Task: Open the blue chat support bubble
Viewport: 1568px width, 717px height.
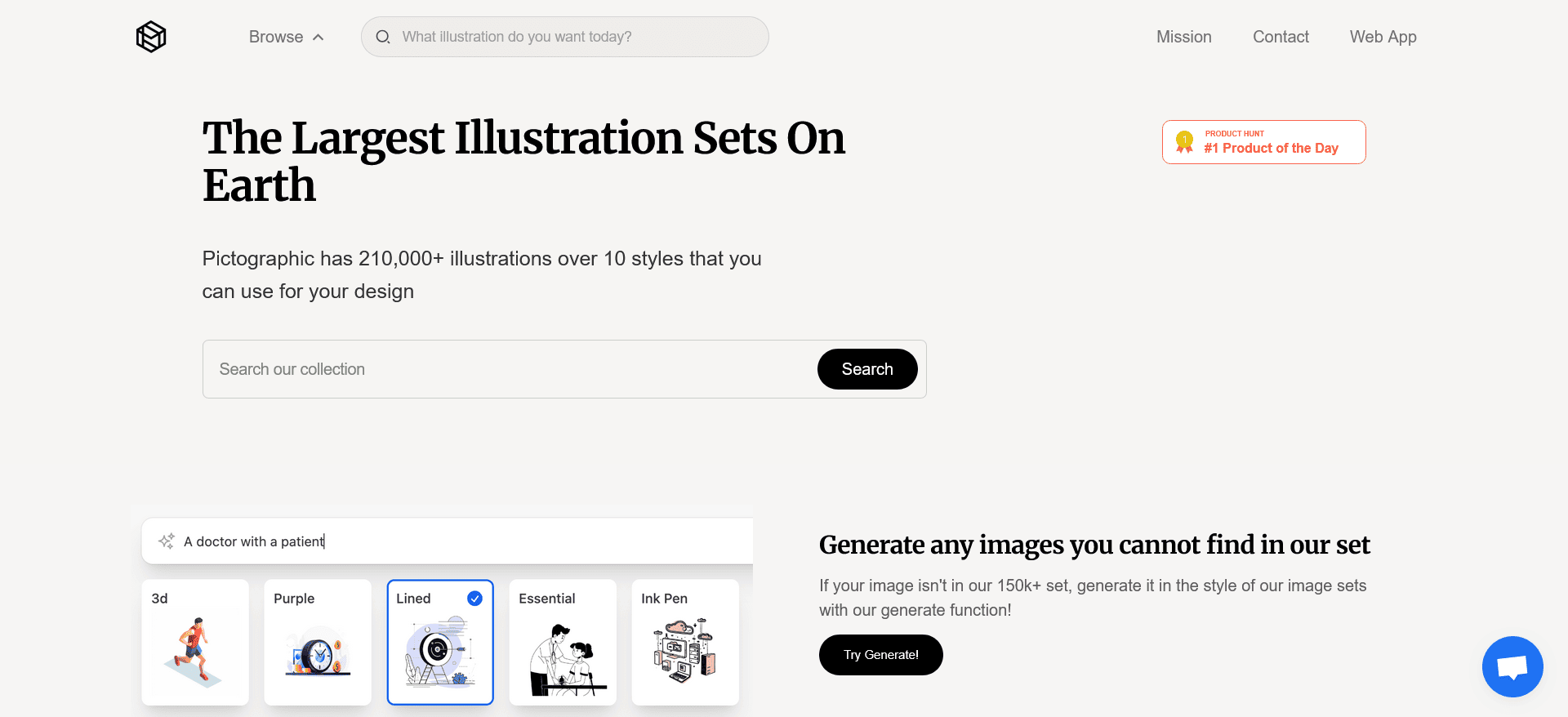Action: [1512, 666]
